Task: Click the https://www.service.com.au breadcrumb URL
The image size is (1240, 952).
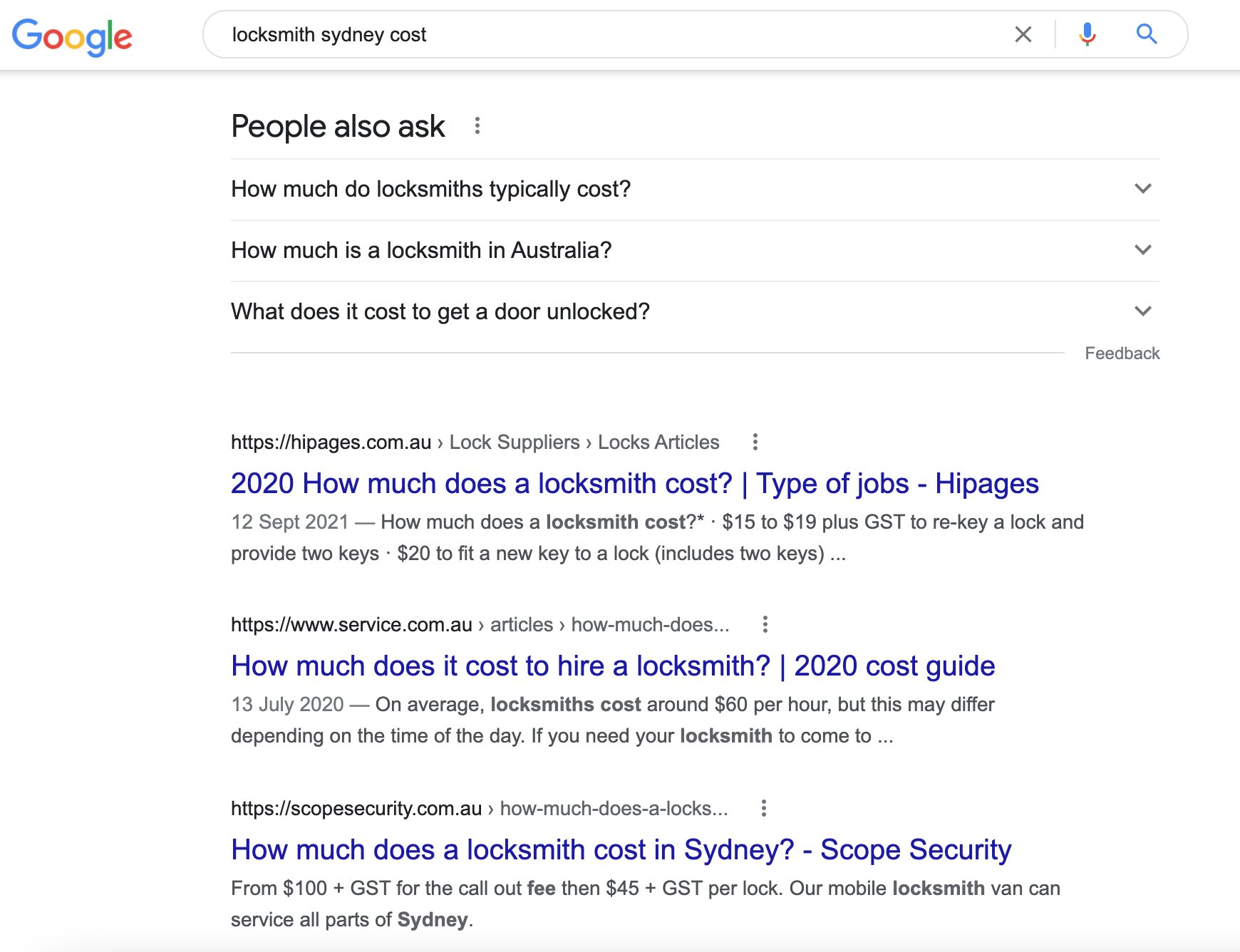Action: click(351, 625)
